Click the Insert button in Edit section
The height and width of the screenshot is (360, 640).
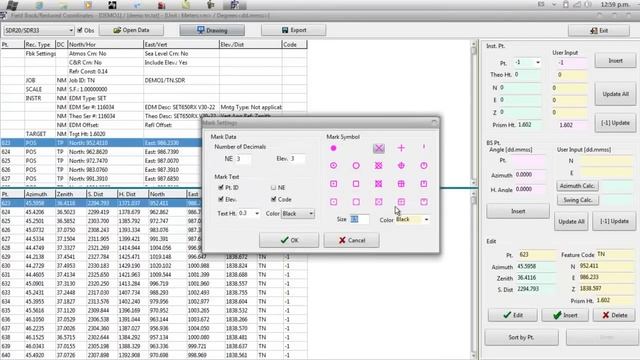coord(565,315)
